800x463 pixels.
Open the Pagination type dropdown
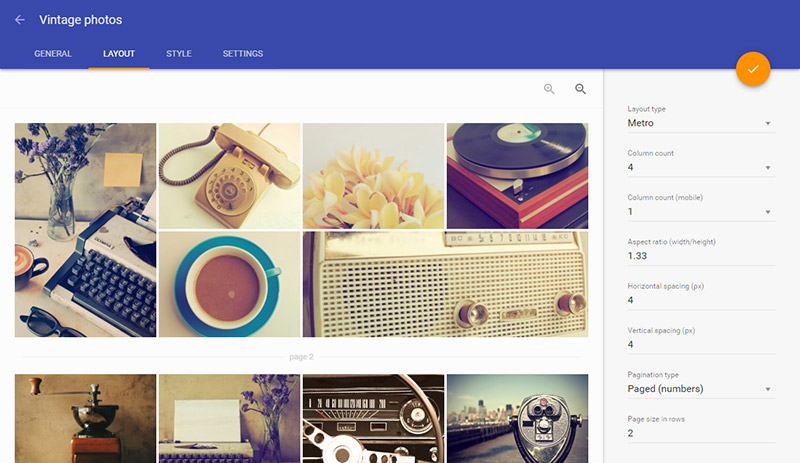click(701, 388)
